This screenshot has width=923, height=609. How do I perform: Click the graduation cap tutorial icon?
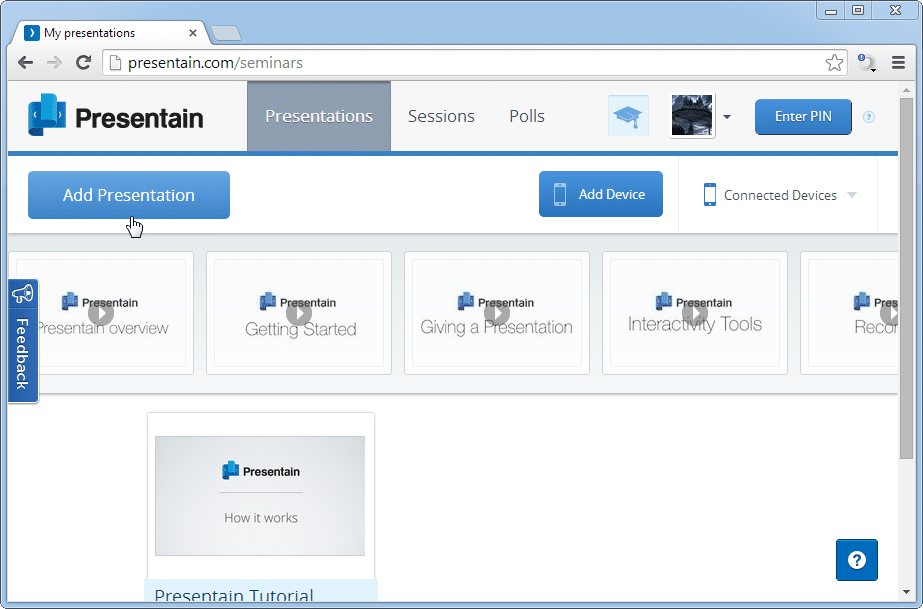coord(628,116)
